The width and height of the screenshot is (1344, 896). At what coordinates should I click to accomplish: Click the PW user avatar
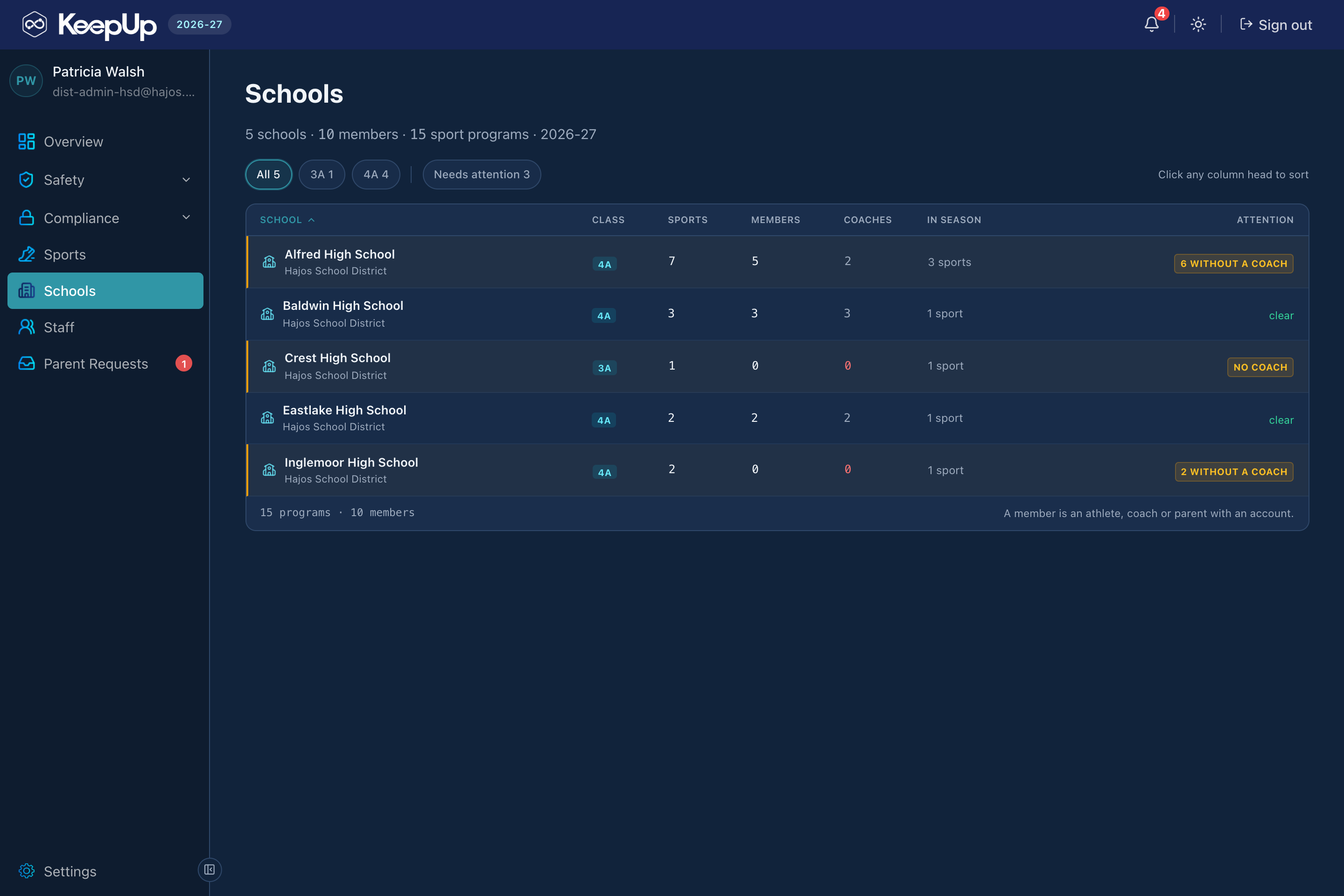coord(26,81)
